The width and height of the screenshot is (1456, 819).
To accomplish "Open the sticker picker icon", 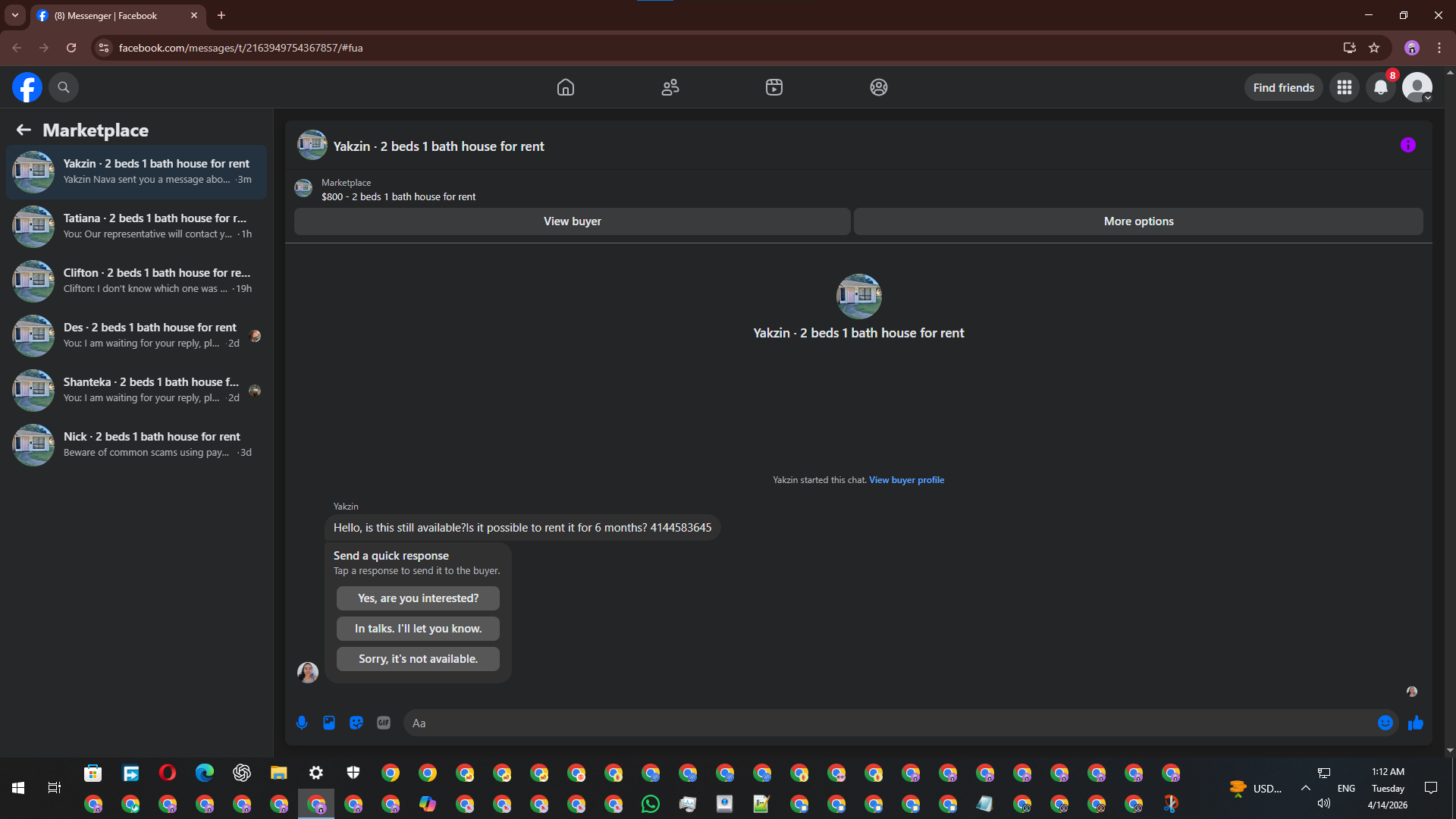I will 356,723.
